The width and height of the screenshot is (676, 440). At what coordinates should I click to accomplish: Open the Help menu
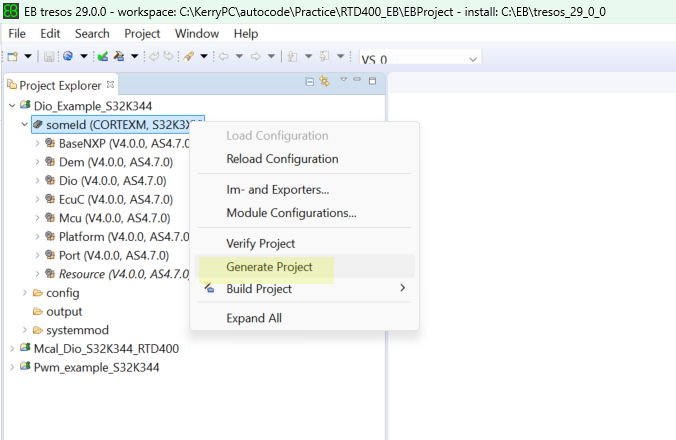pyautogui.click(x=246, y=34)
